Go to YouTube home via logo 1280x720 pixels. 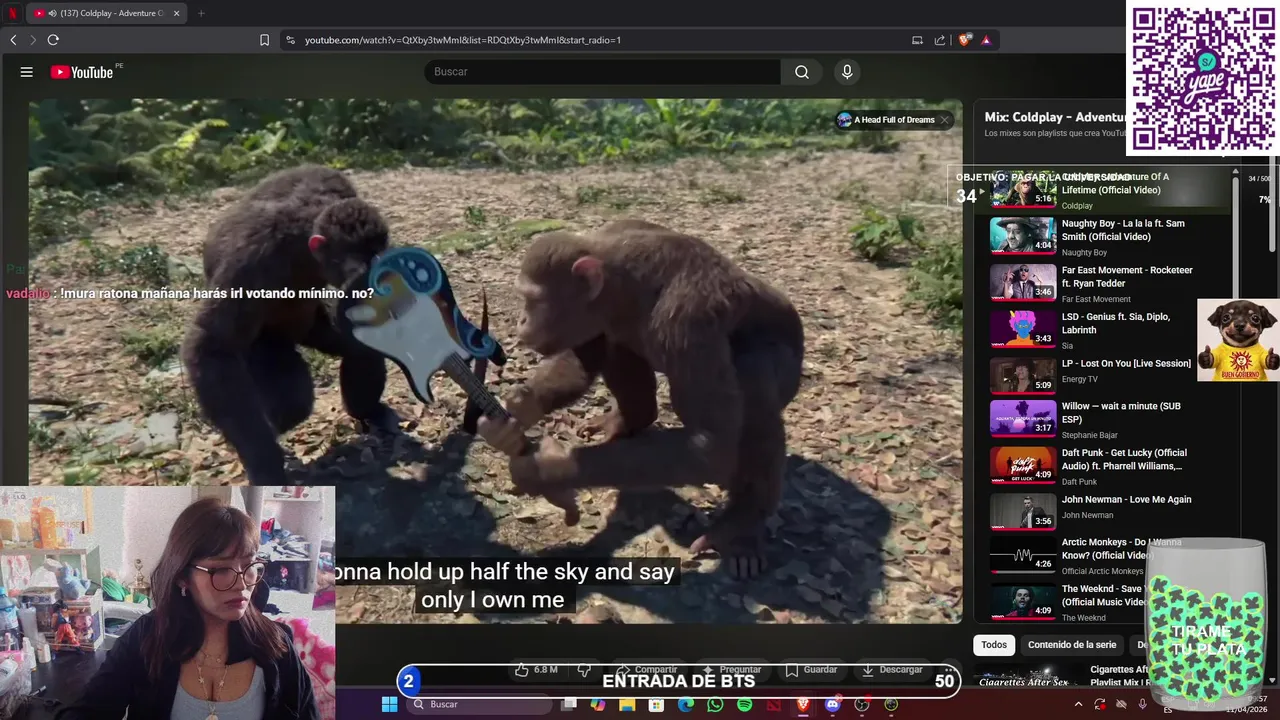82,72
